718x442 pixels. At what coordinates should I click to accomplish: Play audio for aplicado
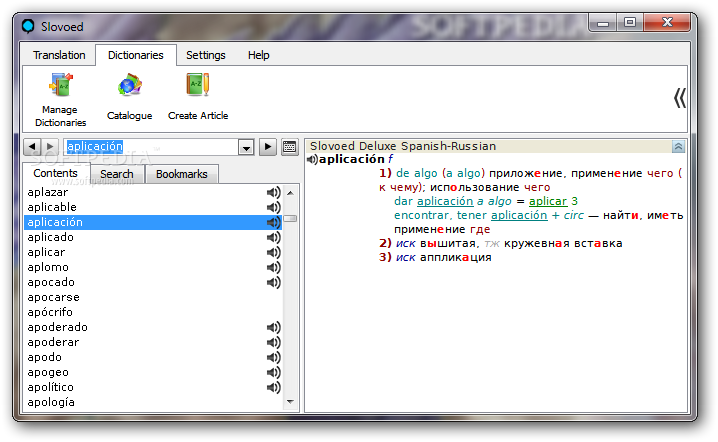coord(273,237)
